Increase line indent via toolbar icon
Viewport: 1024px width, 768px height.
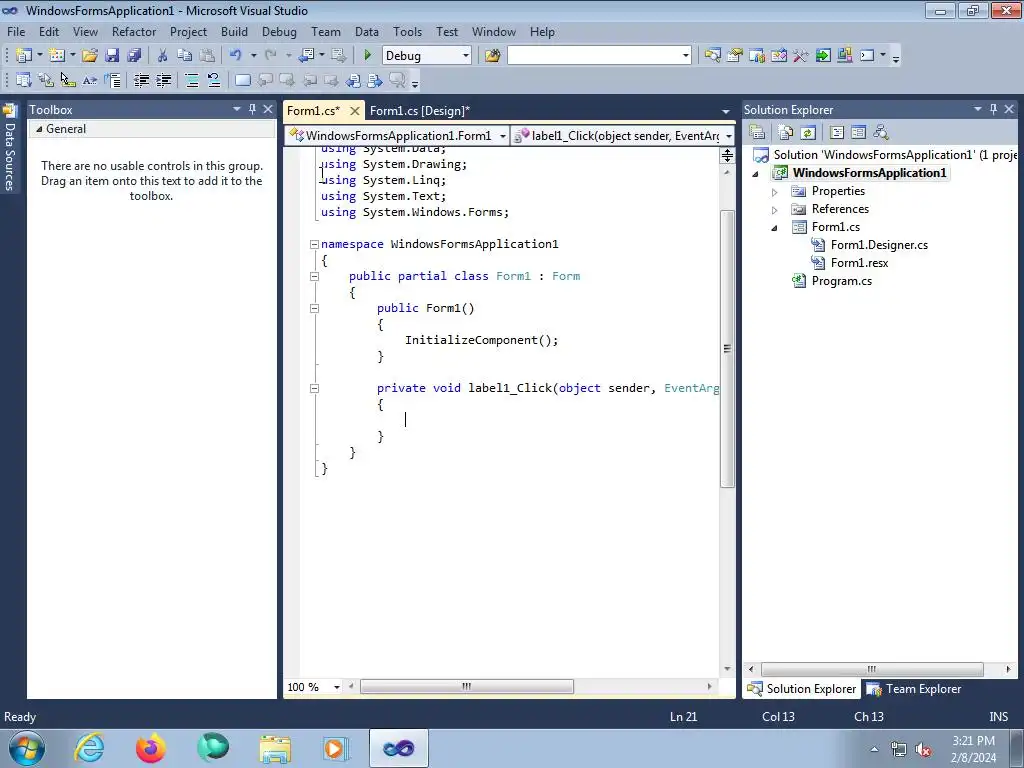(x=163, y=80)
